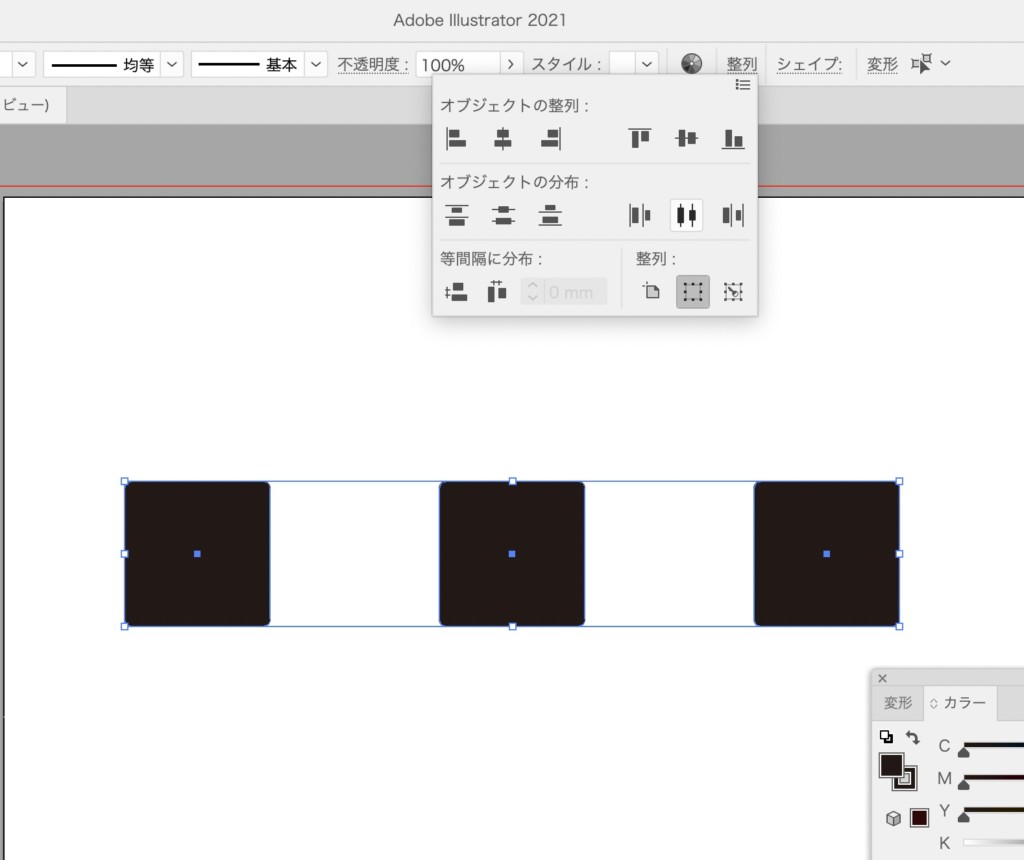Click the horizontal distribute left icon
Viewport: 1024px width, 860px height.
640,215
